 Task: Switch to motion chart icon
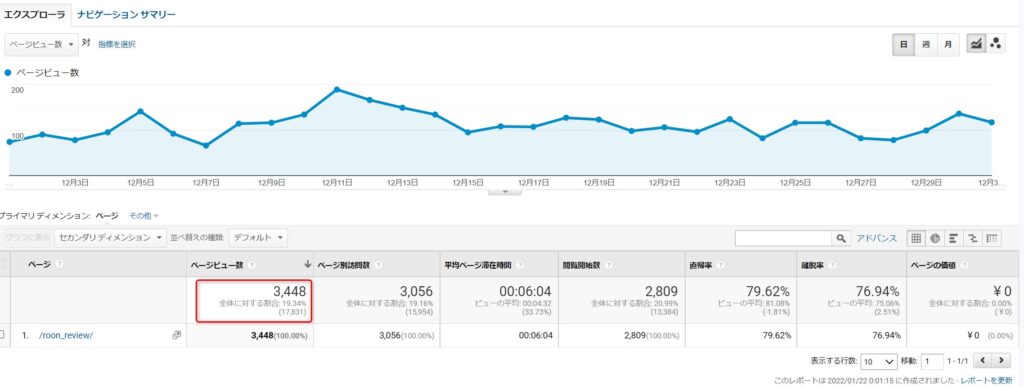tap(995, 44)
